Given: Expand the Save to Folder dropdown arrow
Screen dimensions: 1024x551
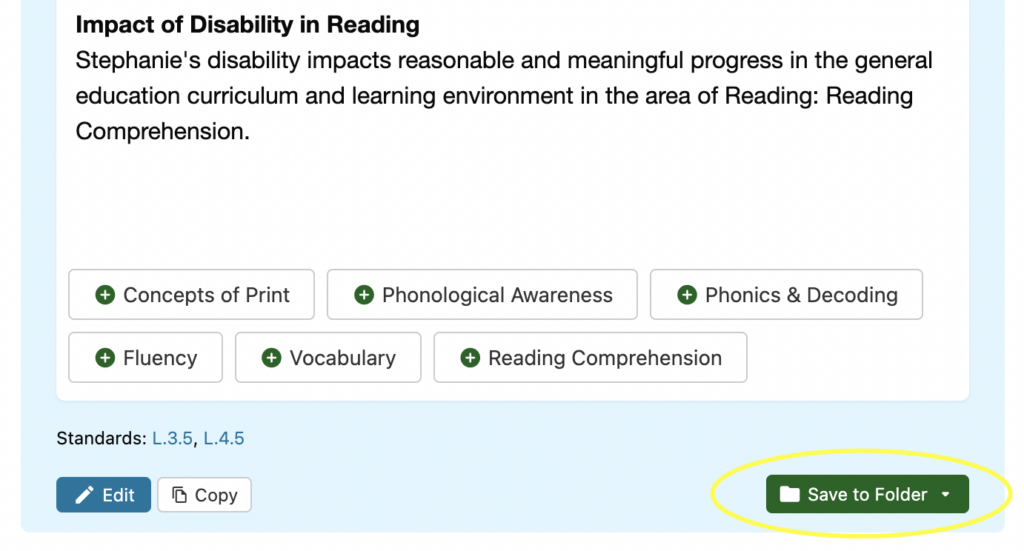Looking at the screenshot, I should point(946,495).
